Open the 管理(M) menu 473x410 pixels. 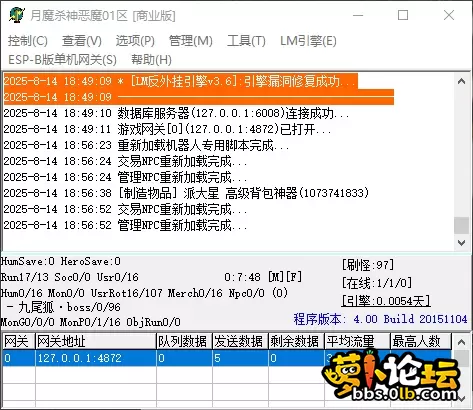pyautogui.click(x=191, y=41)
